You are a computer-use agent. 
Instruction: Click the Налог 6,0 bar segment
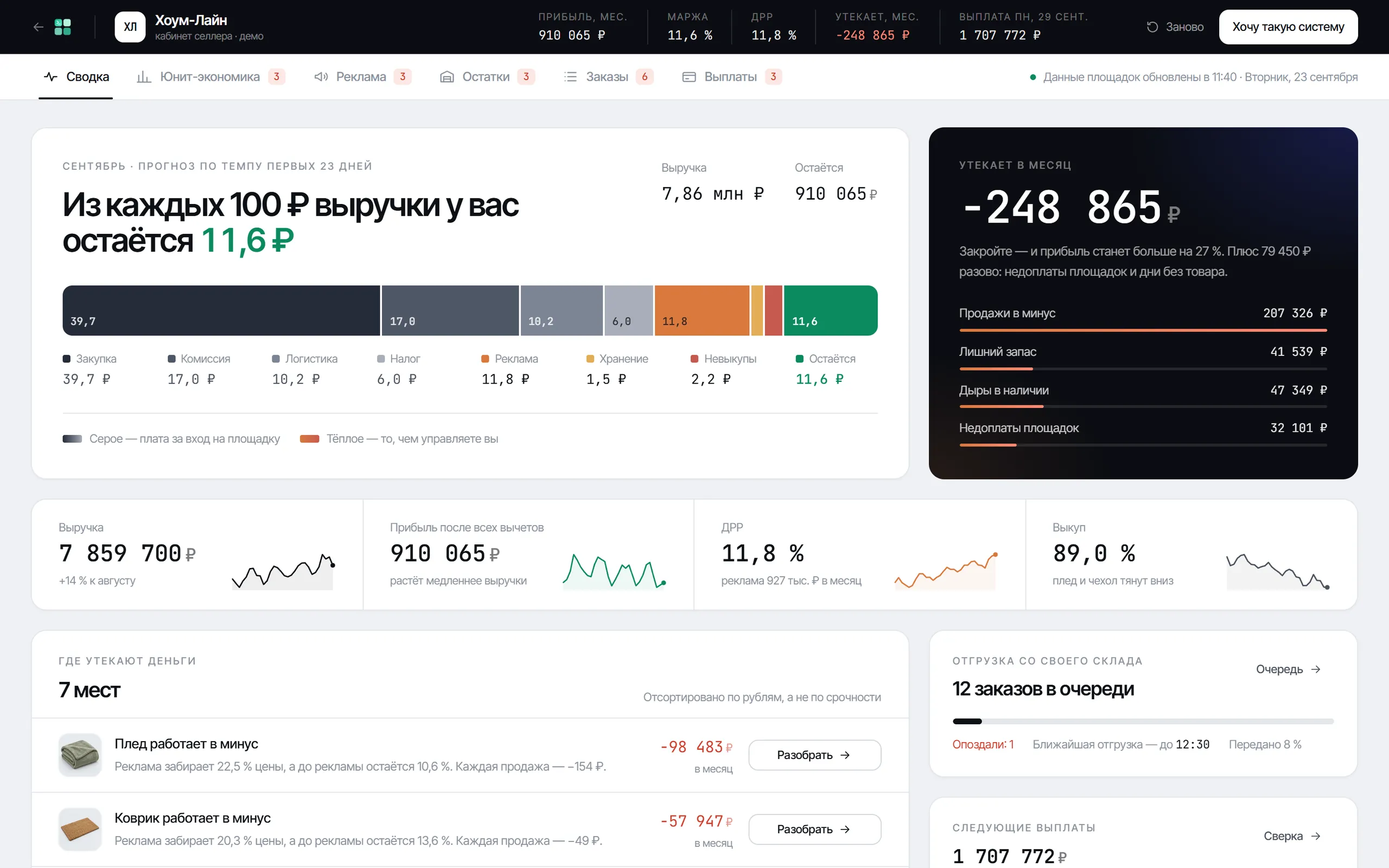pyautogui.click(x=628, y=310)
